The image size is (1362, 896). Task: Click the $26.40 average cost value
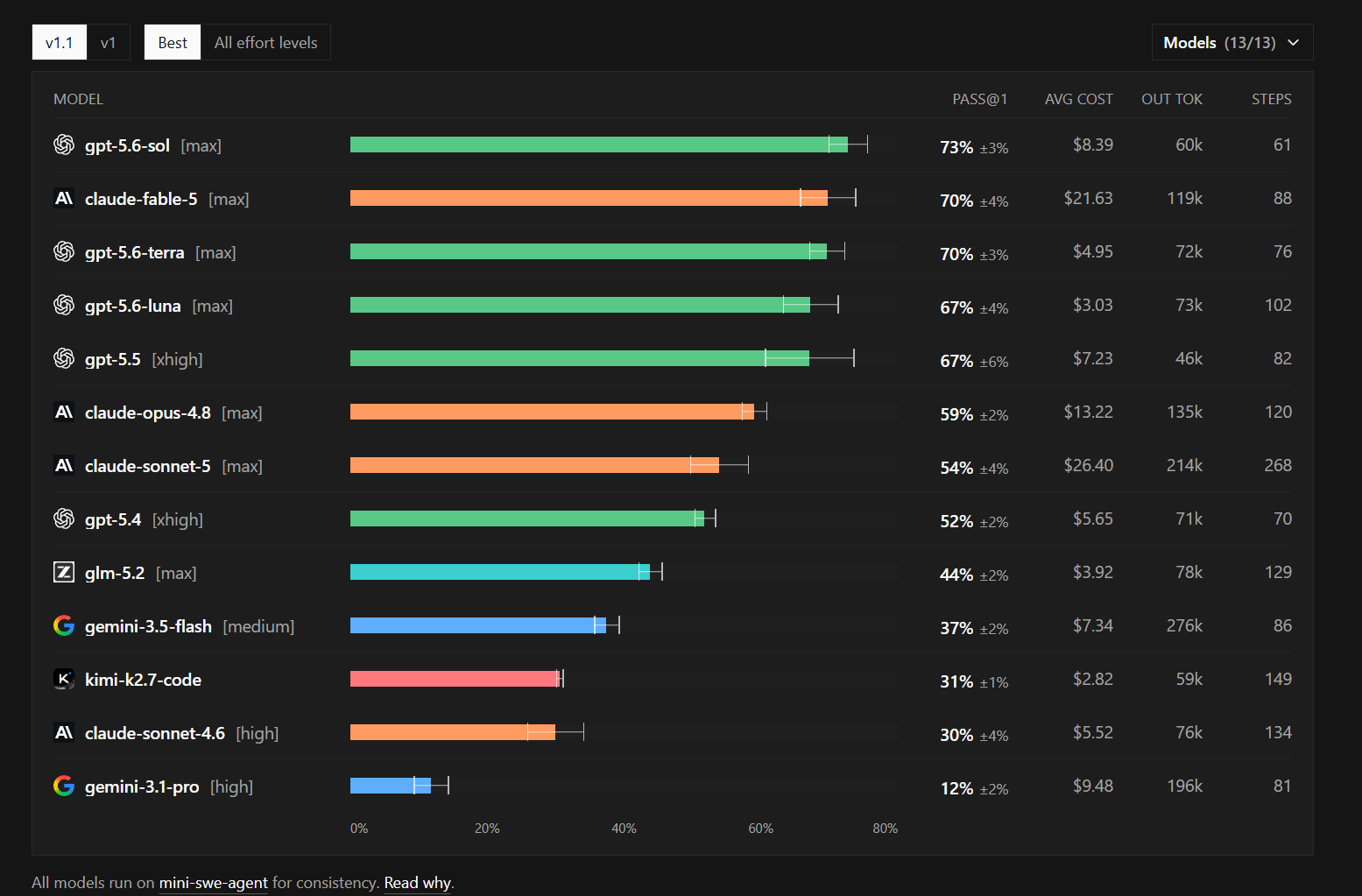tap(1089, 465)
